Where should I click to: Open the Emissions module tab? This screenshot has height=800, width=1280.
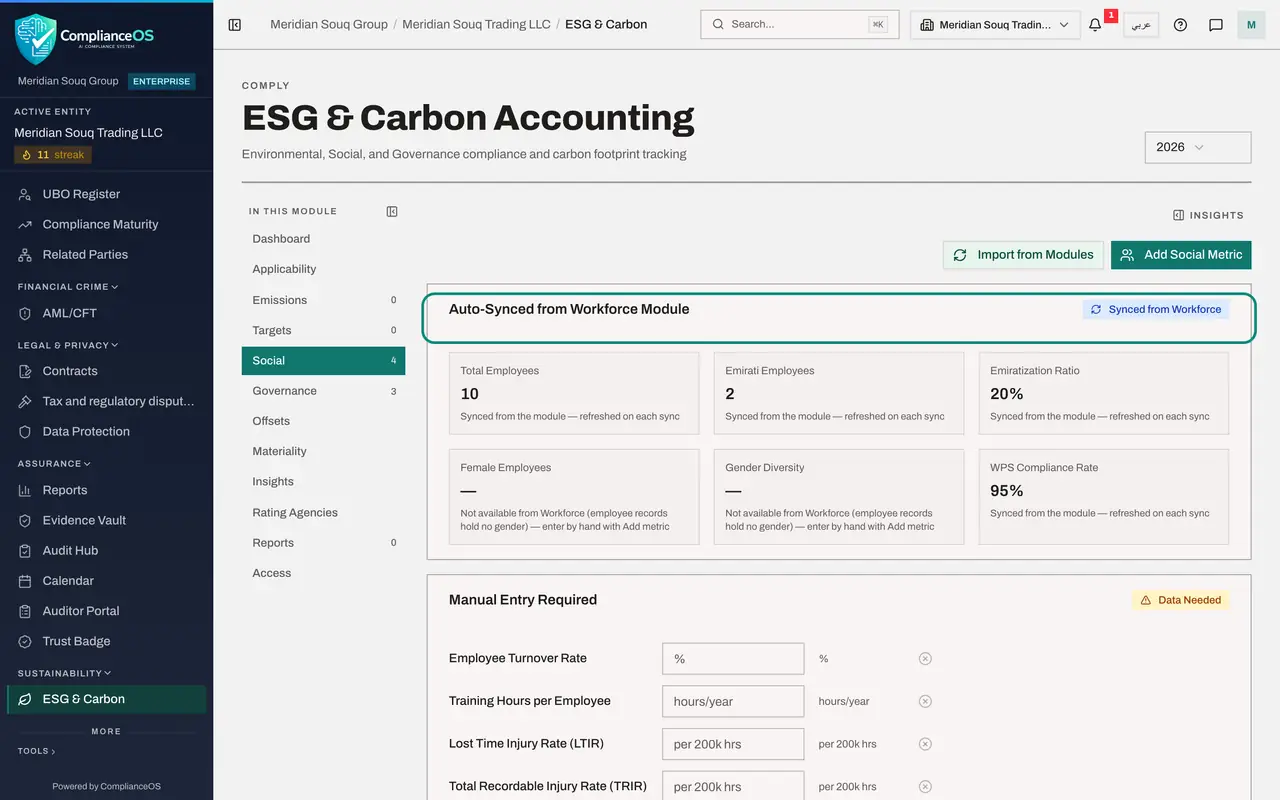pyautogui.click(x=323, y=300)
